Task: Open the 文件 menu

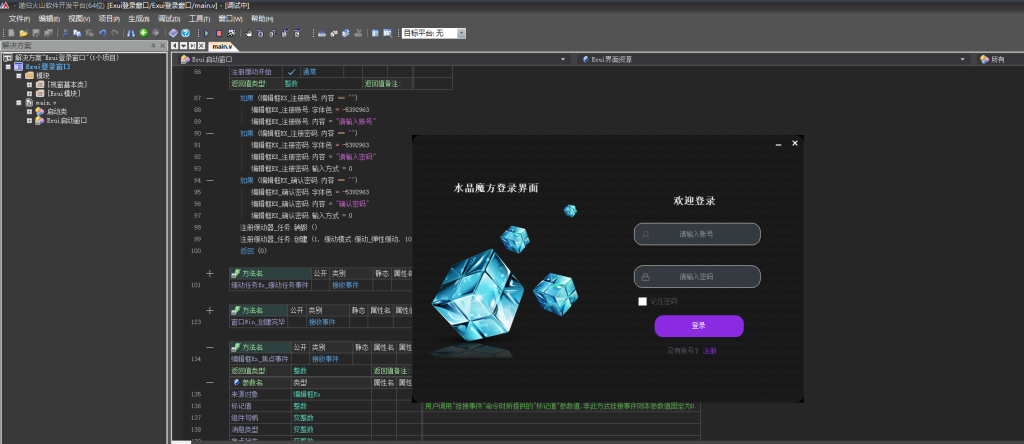Action: (19, 19)
